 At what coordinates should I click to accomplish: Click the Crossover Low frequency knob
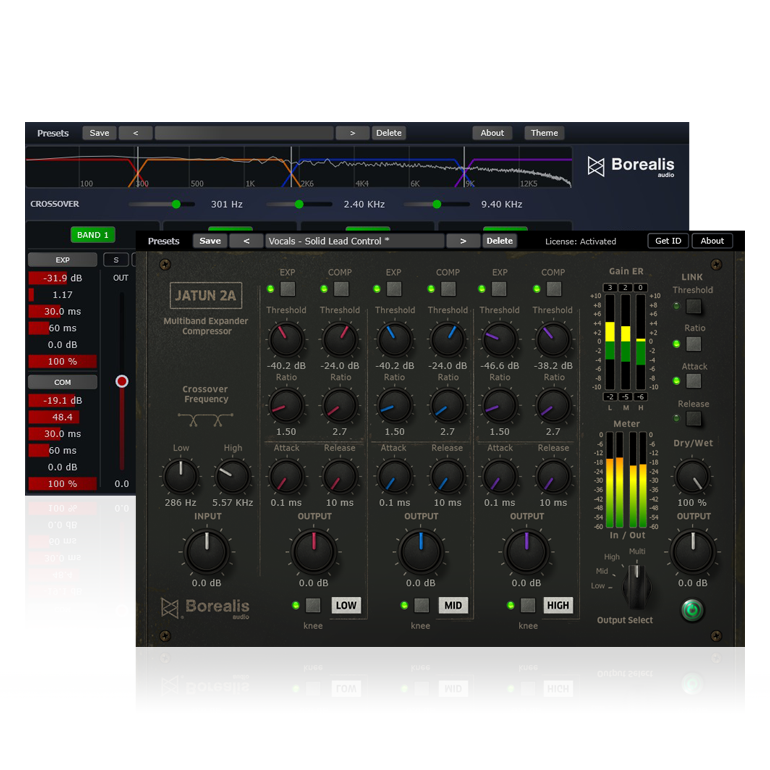[x=181, y=476]
